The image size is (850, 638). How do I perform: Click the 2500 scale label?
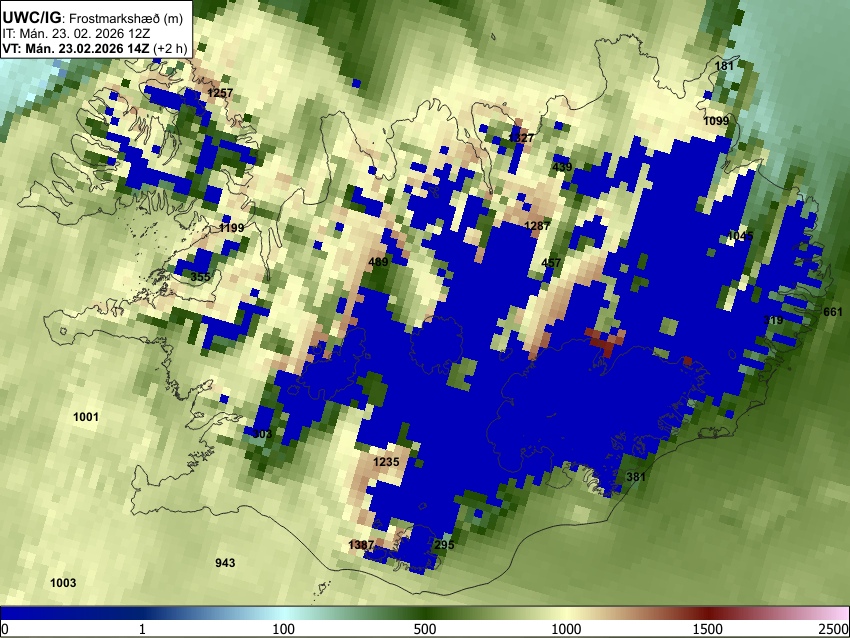[834, 629]
